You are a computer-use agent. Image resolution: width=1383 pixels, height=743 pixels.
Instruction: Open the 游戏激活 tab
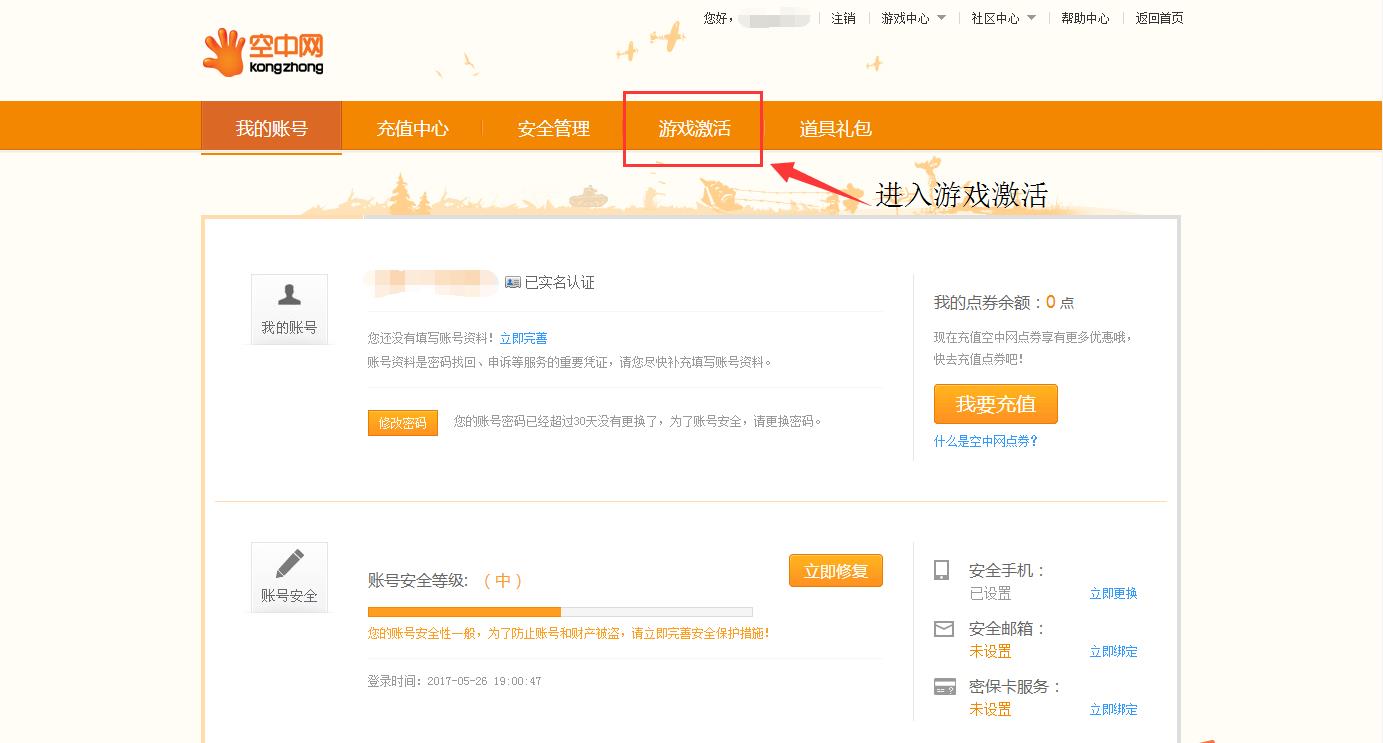[694, 129]
